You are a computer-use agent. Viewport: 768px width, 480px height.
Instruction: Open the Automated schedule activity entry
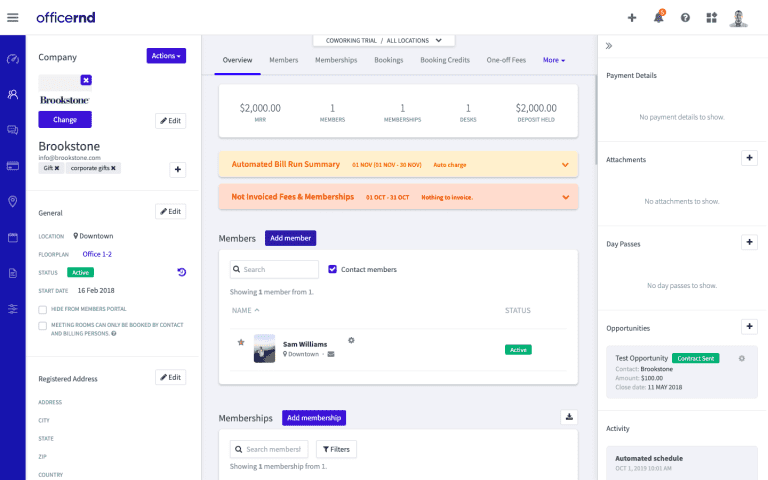pos(682,463)
